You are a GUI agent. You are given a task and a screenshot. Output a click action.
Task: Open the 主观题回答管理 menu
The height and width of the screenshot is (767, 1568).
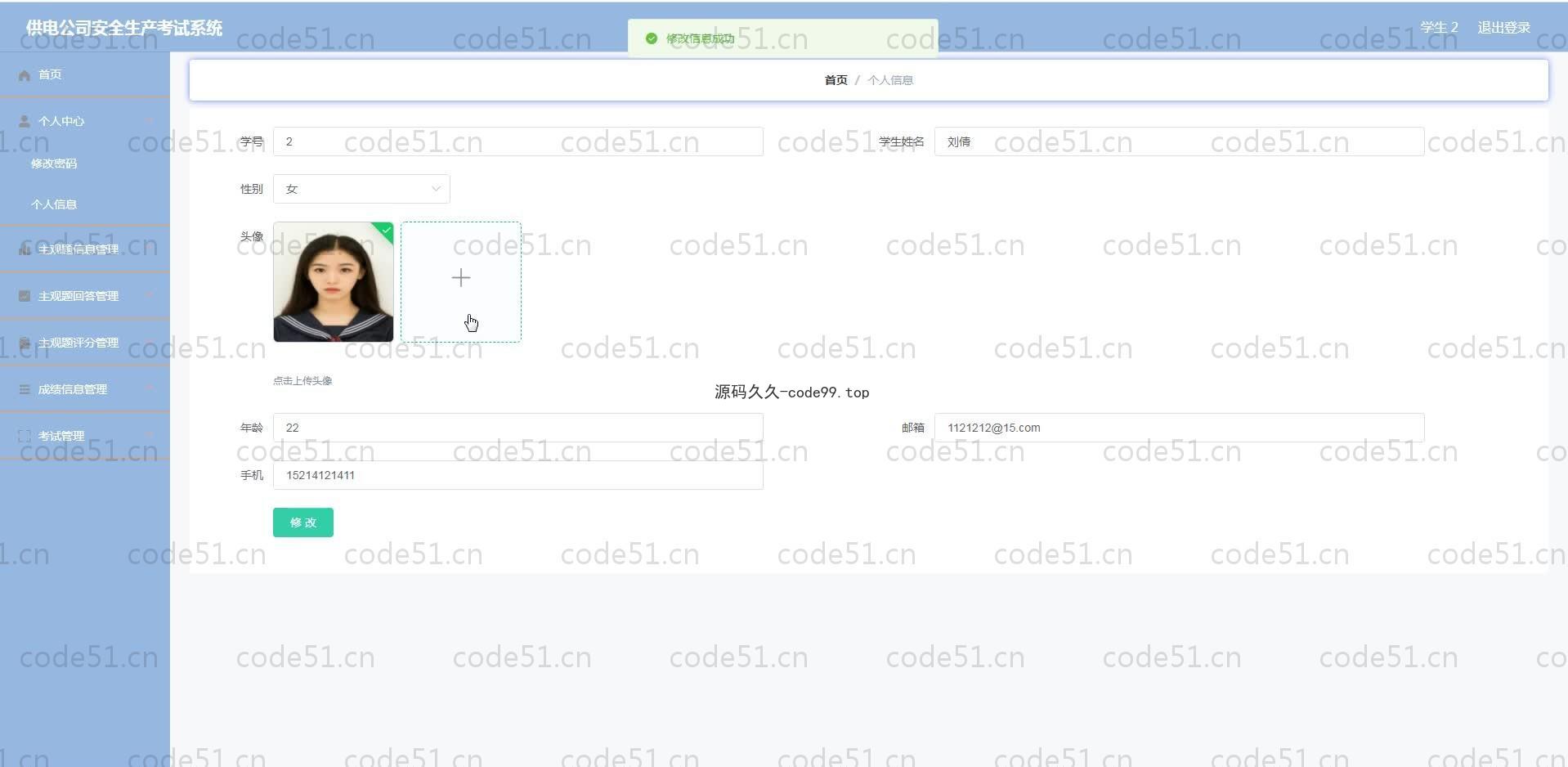85,296
